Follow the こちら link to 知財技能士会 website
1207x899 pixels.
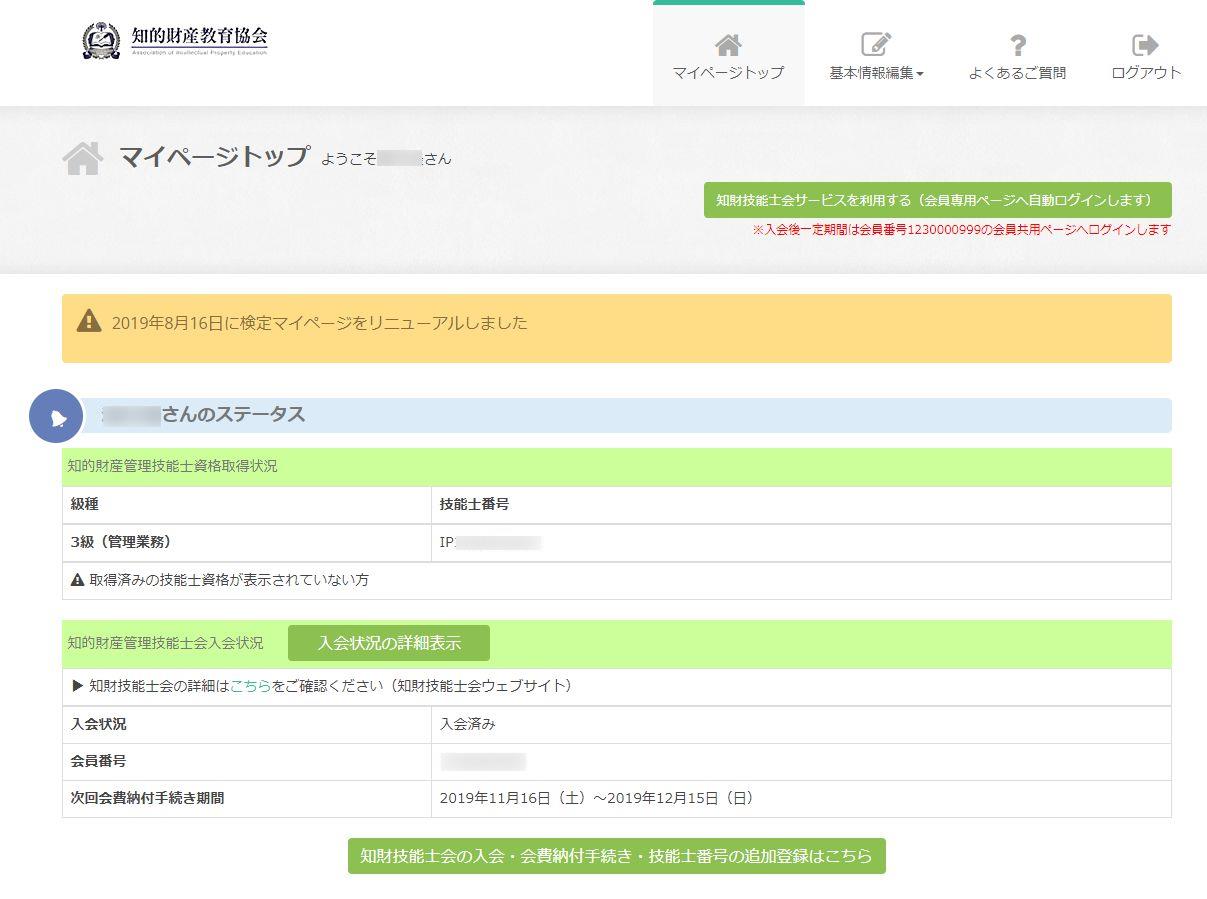250,686
